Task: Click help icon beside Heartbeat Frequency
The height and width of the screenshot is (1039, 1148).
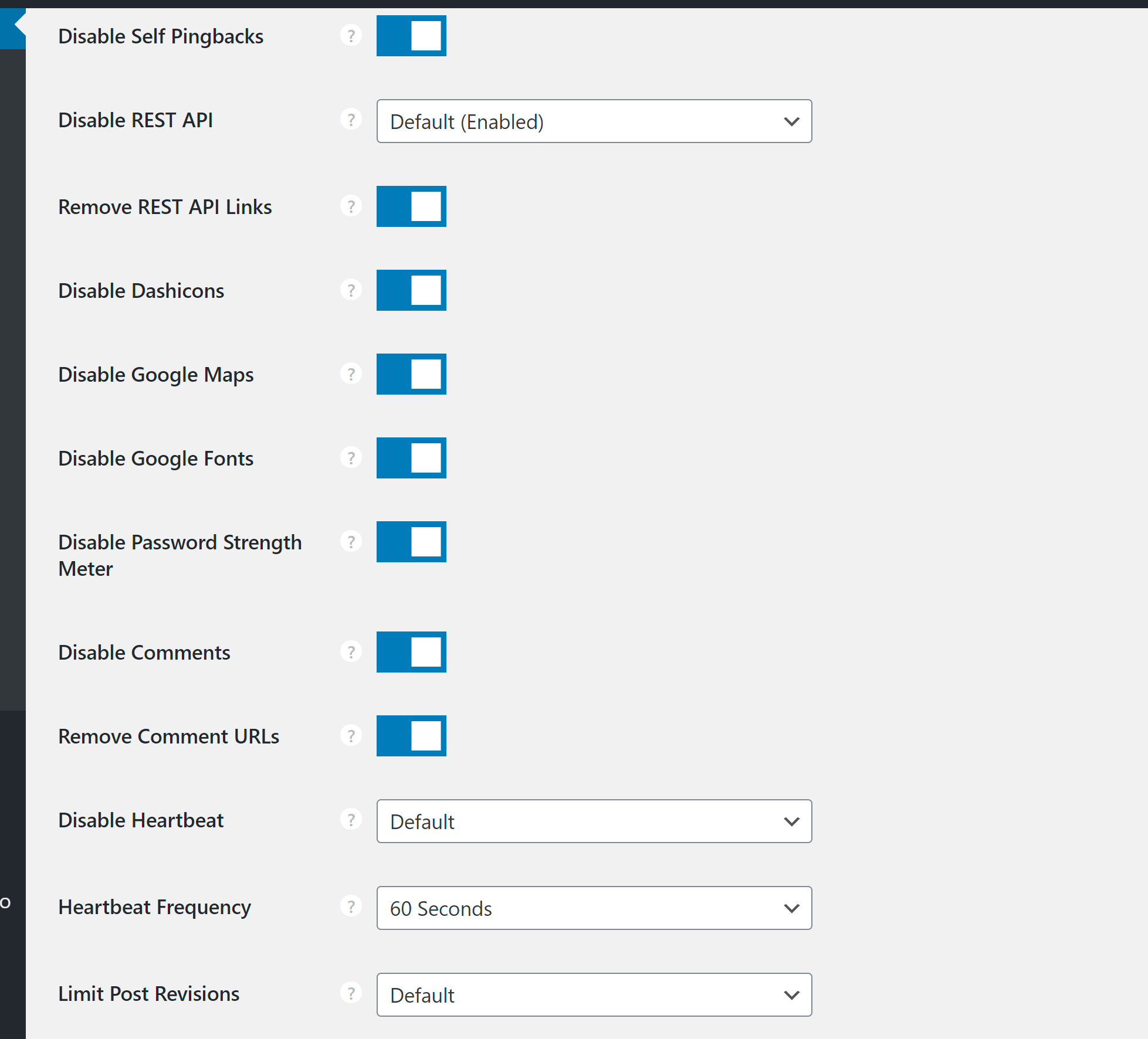Action: click(351, 907)
